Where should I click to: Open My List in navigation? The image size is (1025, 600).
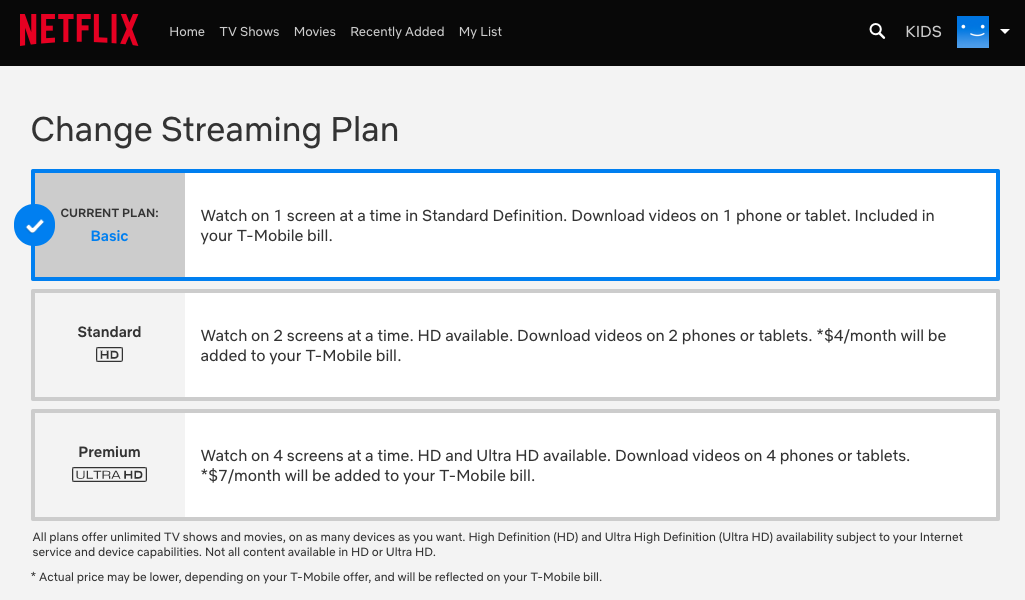point(480,31)
